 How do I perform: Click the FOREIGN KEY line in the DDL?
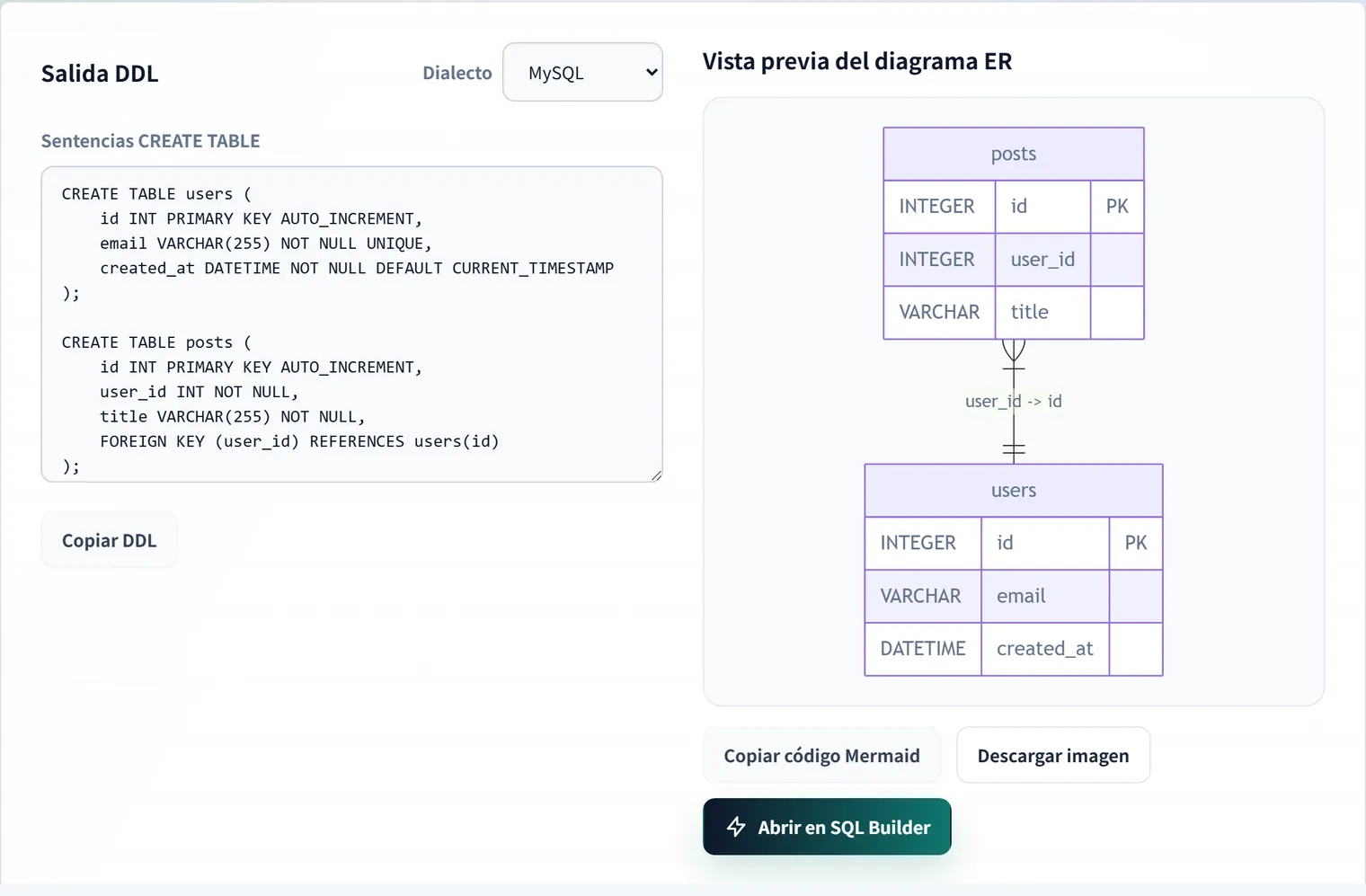click(299, 441)
